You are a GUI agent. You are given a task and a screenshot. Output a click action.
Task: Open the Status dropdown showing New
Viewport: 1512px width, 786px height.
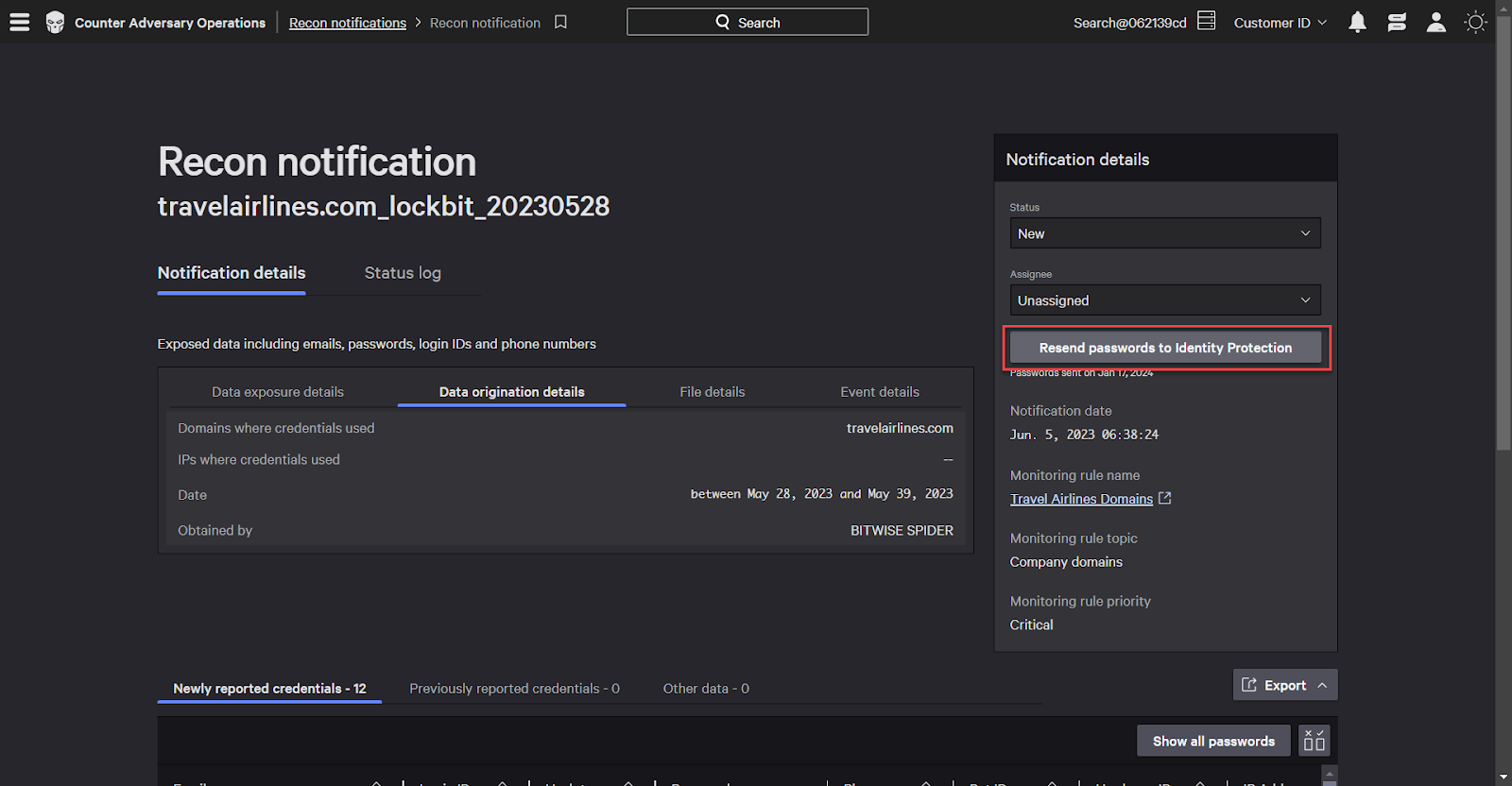click(x=1165, y=233)
